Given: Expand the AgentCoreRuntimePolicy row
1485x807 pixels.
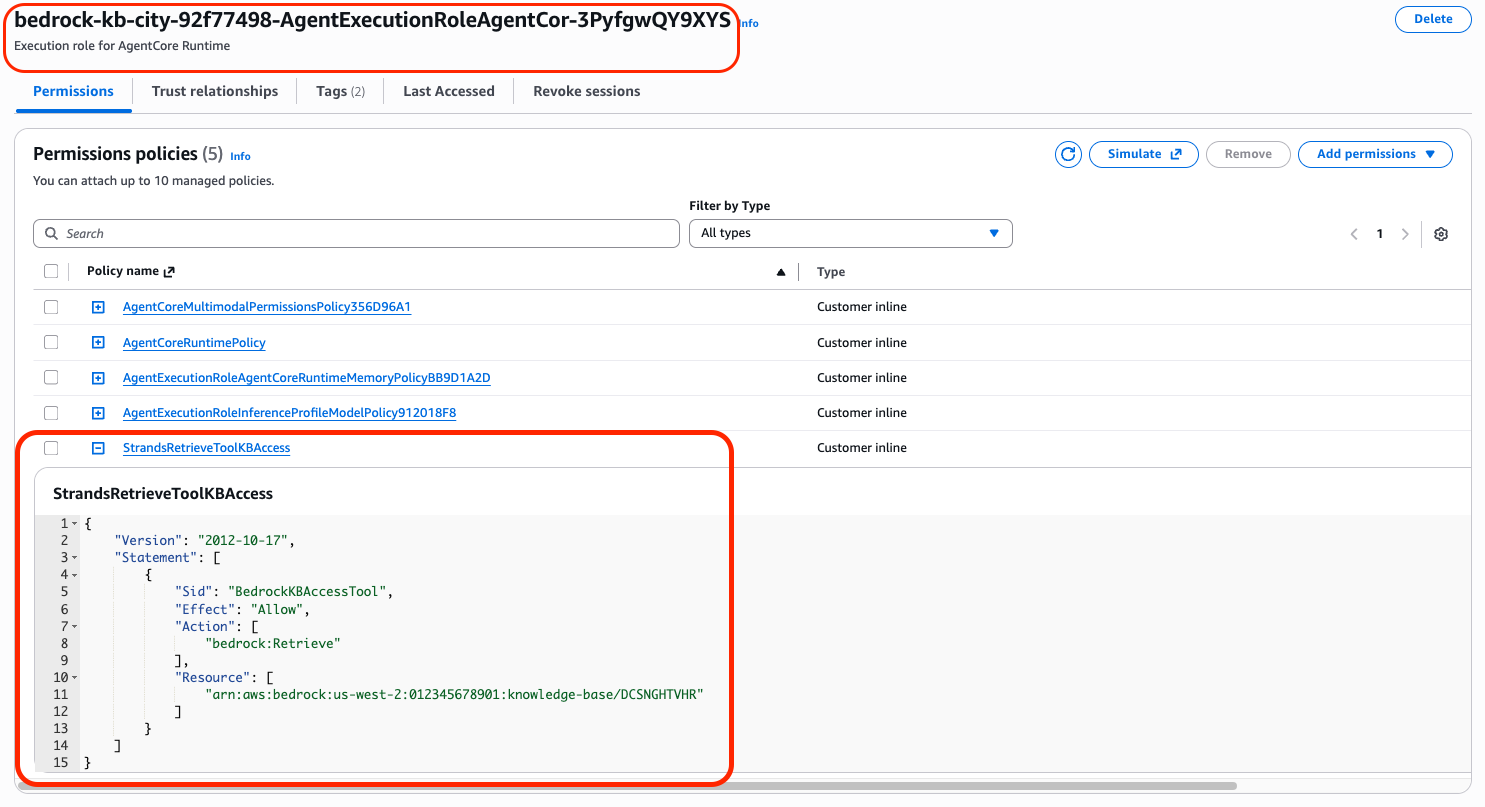Looking at the screenshot, I should coord(98,343).
